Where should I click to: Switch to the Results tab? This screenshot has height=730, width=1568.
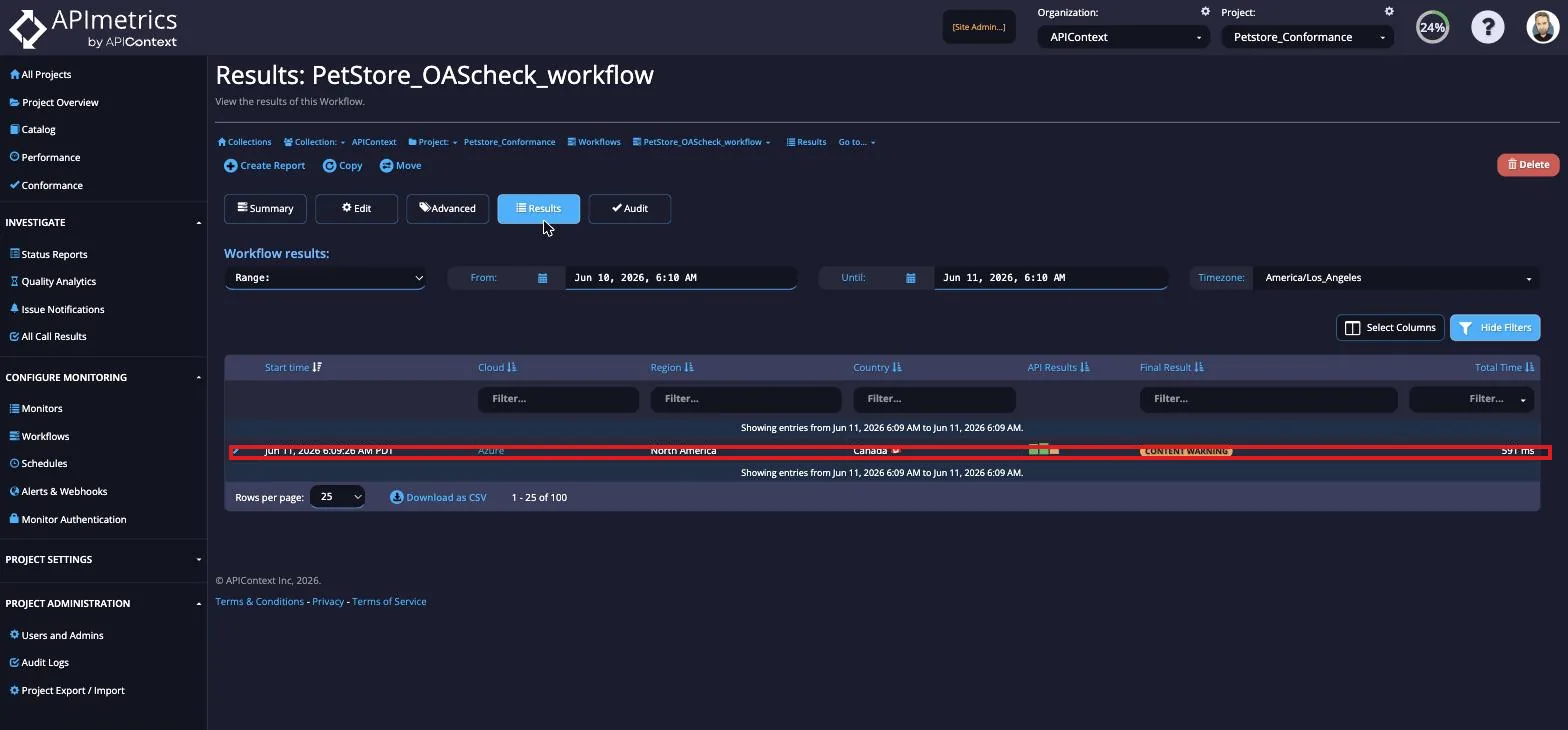[538, 208]
